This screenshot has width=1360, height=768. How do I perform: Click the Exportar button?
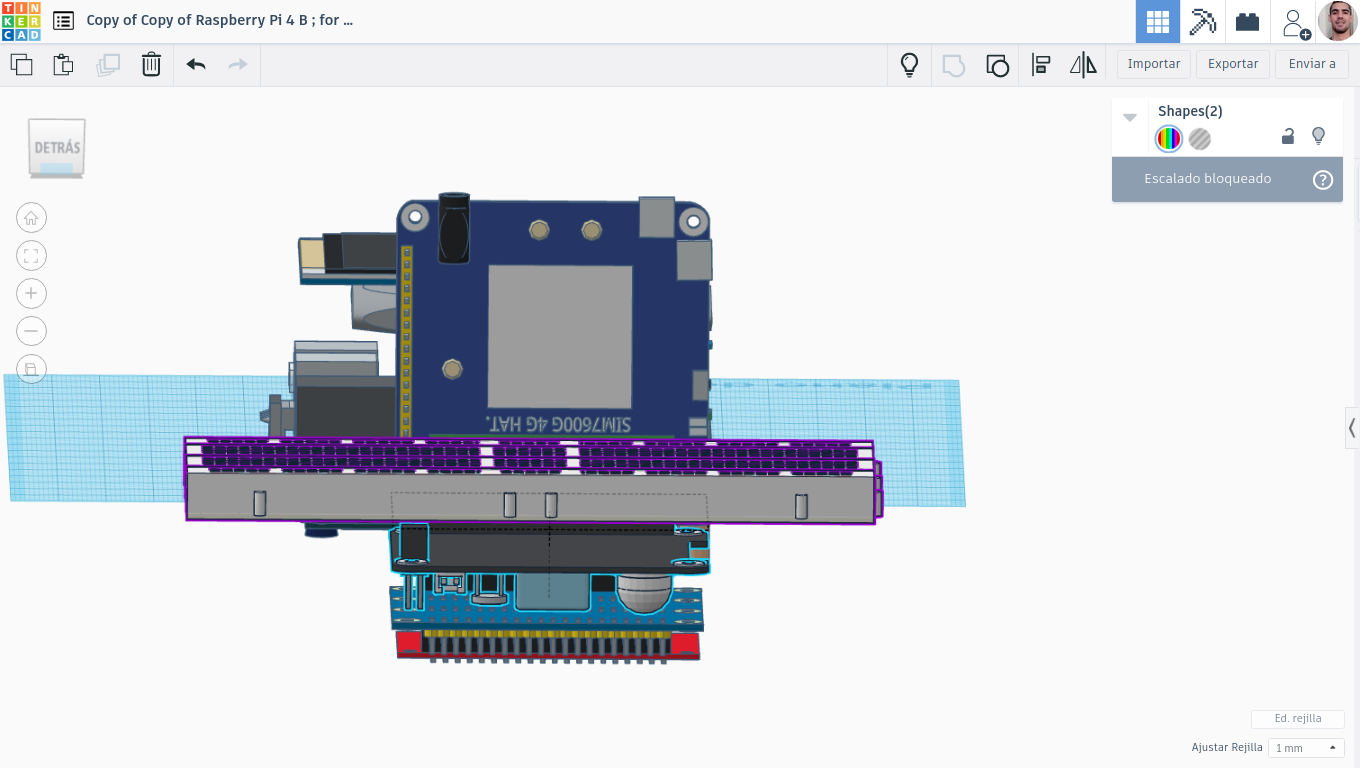(x=1233, y=64)
